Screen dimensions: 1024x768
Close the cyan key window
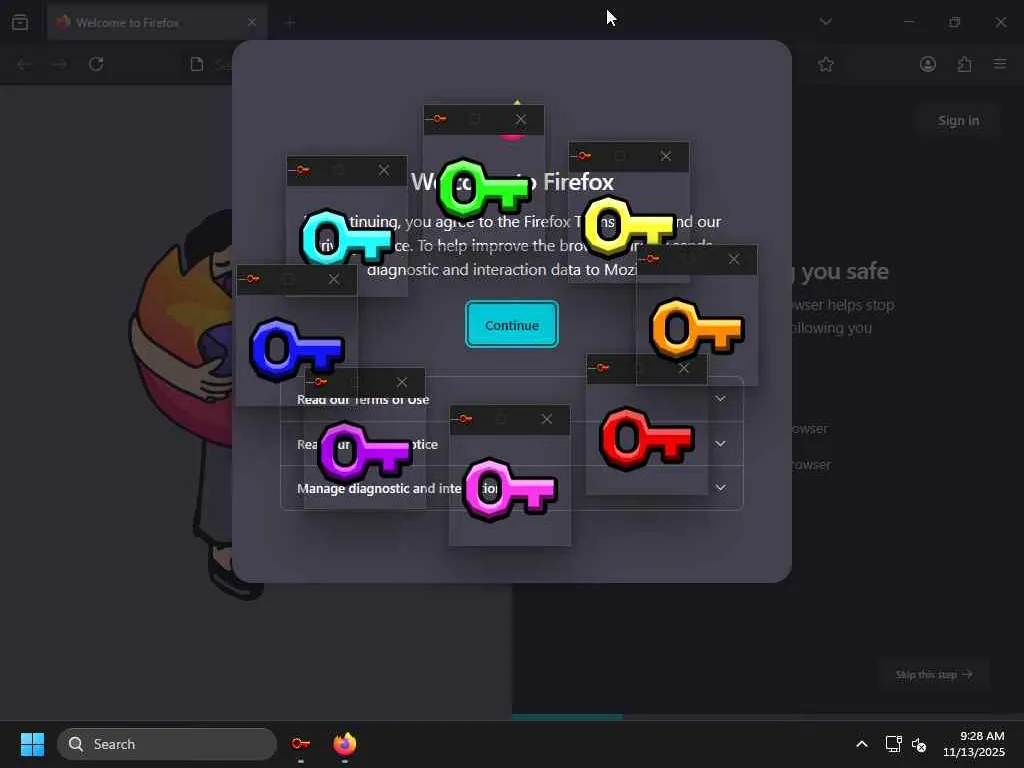(384, 170)
